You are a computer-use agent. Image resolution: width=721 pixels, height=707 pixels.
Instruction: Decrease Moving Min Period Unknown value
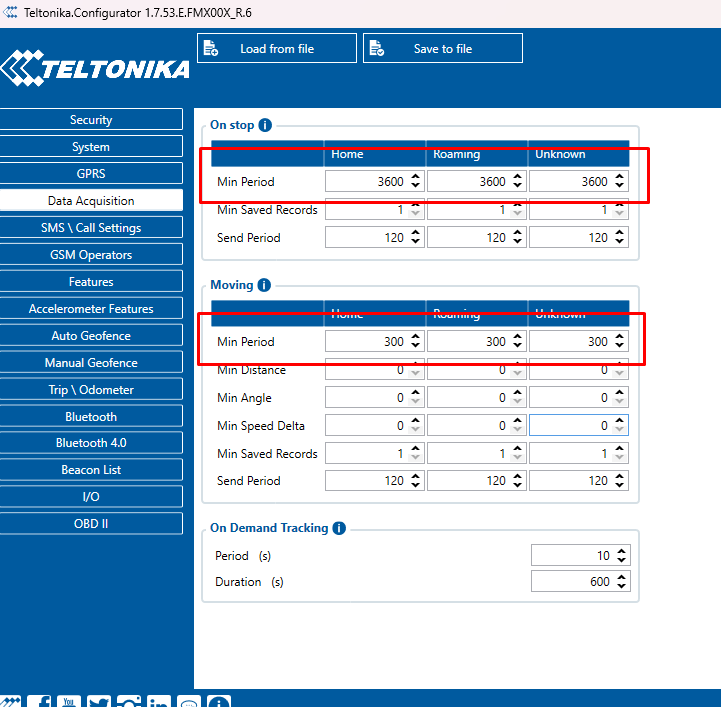[620, 345]
